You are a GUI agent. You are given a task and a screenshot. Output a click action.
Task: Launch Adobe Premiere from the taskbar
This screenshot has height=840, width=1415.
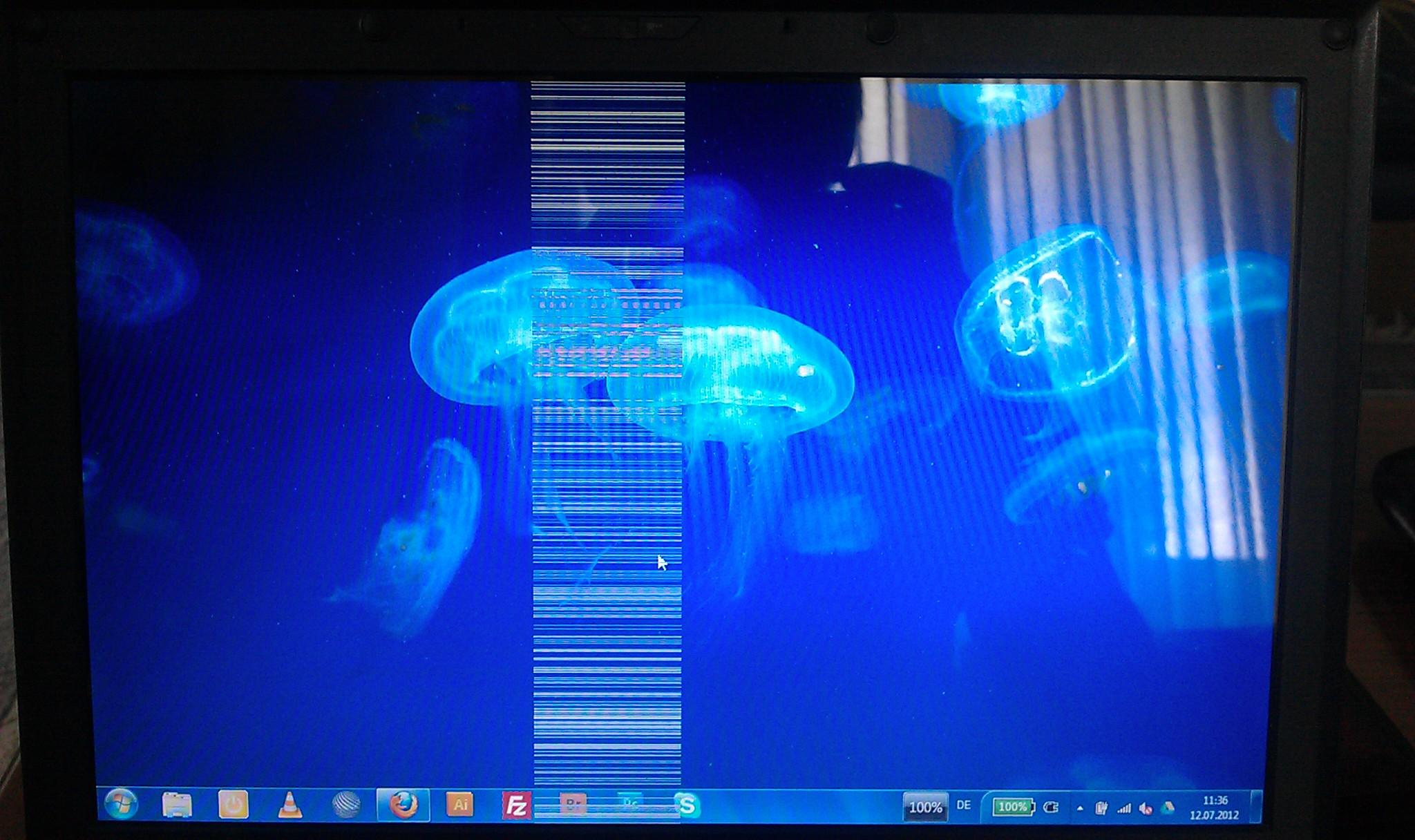(x=573, y=805)
